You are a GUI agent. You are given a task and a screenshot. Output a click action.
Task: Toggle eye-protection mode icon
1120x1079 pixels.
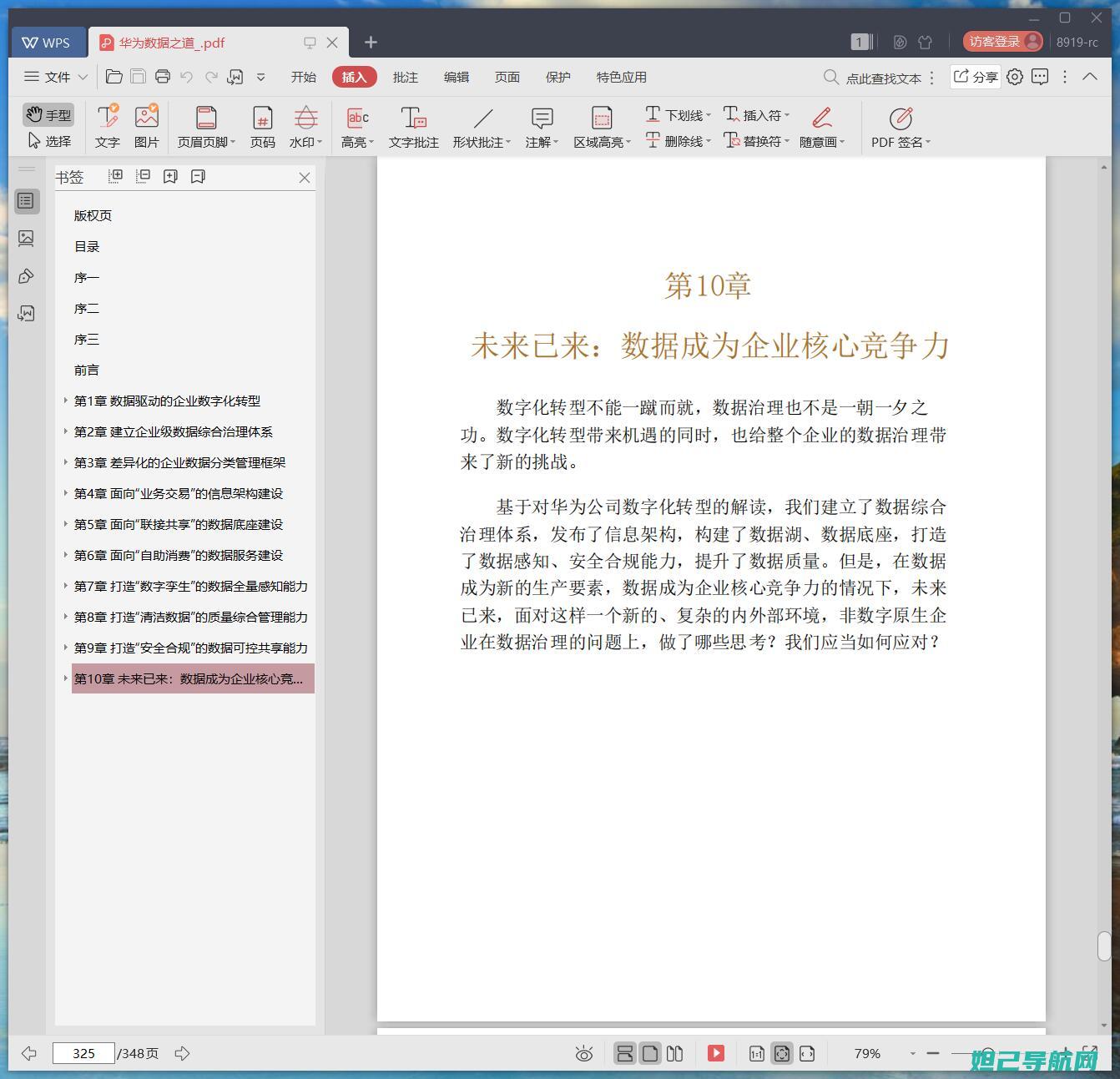584,1054
